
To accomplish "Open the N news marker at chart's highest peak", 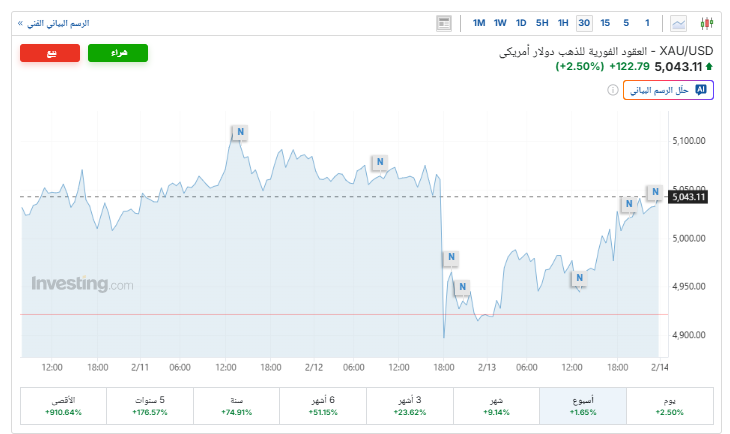I will click(x=240, y=132).
